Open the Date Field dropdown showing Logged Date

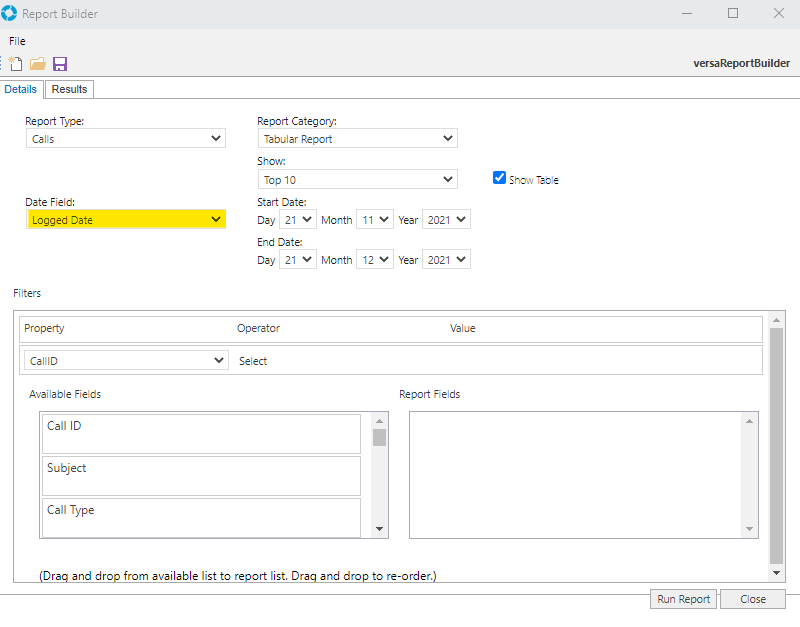click(126, 220)
